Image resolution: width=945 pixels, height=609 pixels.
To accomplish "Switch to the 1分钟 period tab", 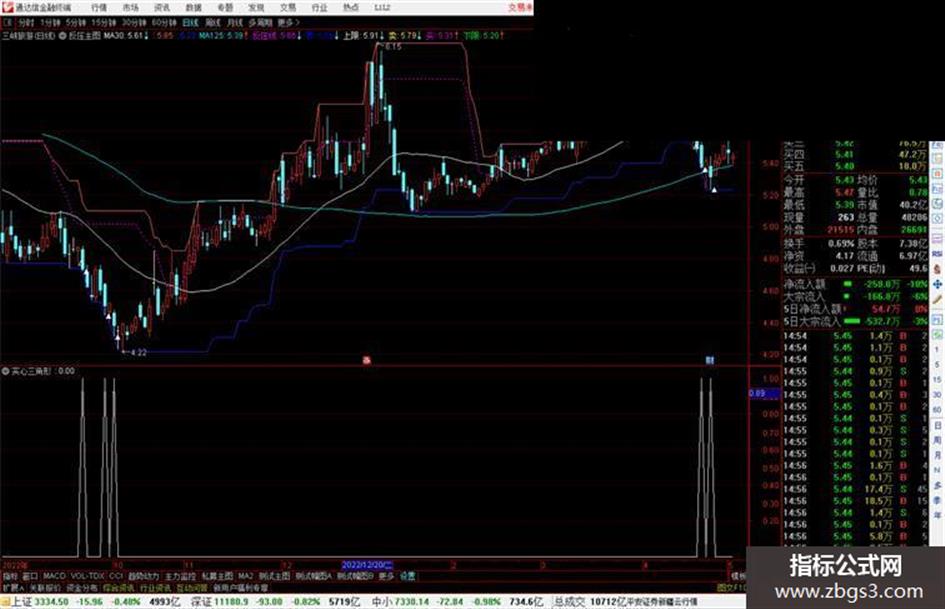I will coord(50,22).
